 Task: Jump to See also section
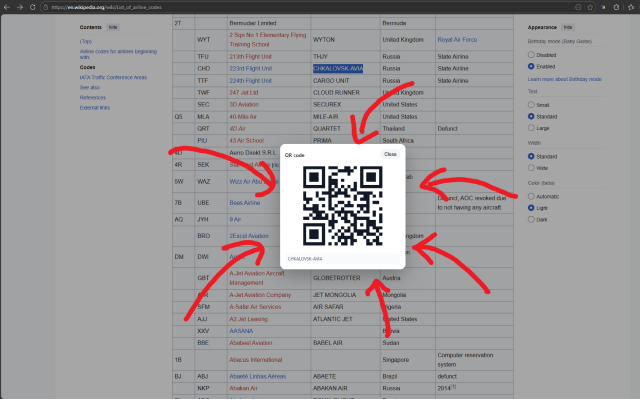pyautogui.click(x=90, y=87)
